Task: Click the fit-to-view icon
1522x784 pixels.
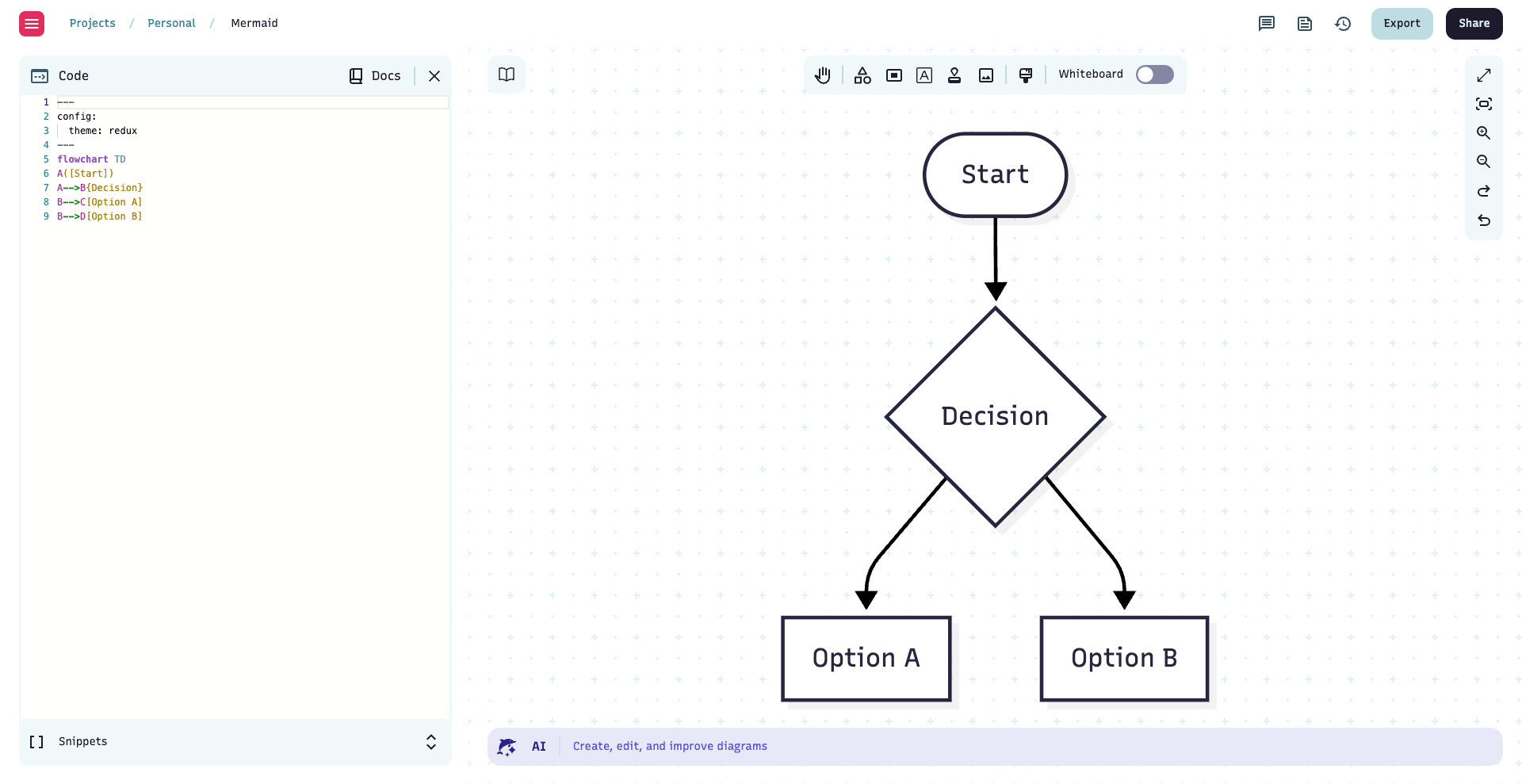Action: pos(1484,104)
